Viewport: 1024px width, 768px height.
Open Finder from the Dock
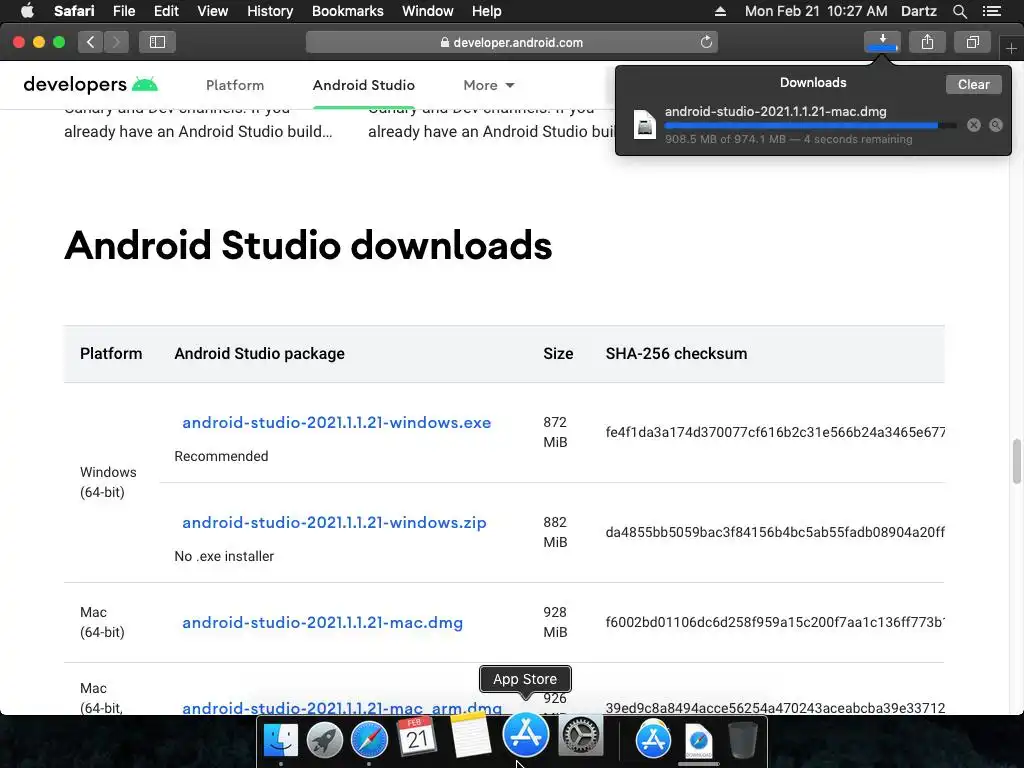(280, 740)
